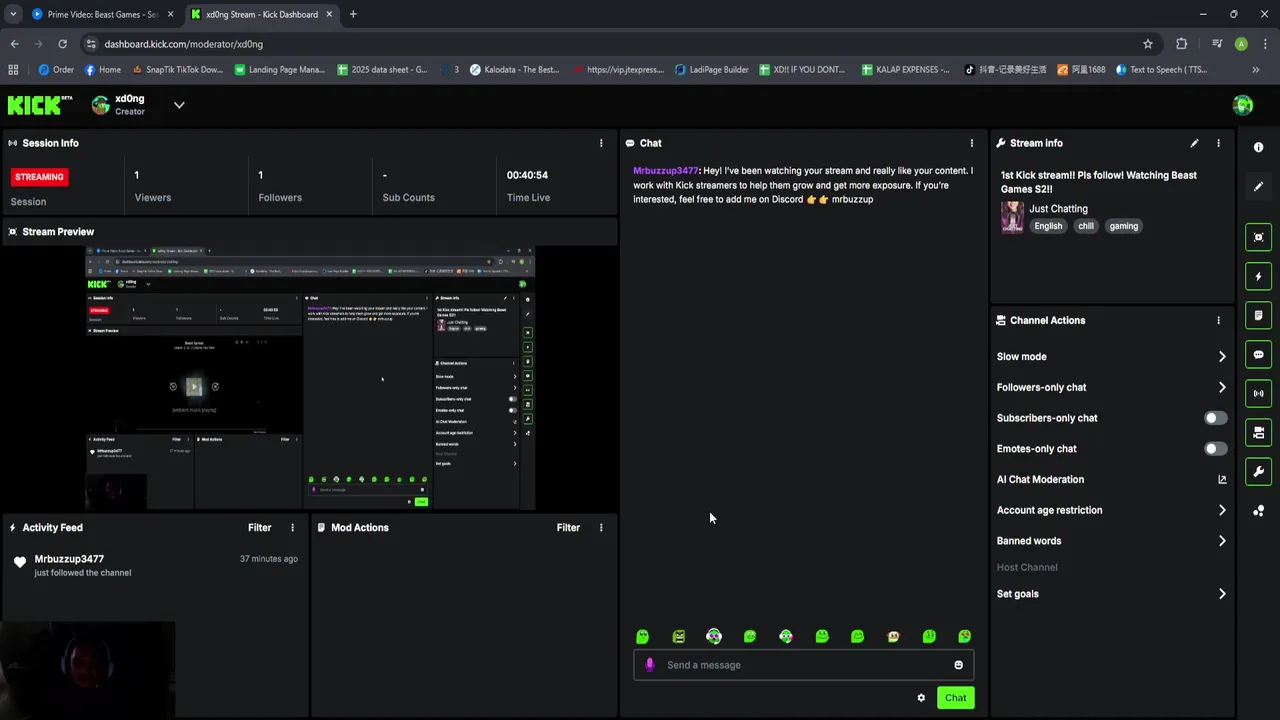Click the three-dots cluster icon in sidebar
Screen dimensions: 1280x720
[x=1258, y=511]
